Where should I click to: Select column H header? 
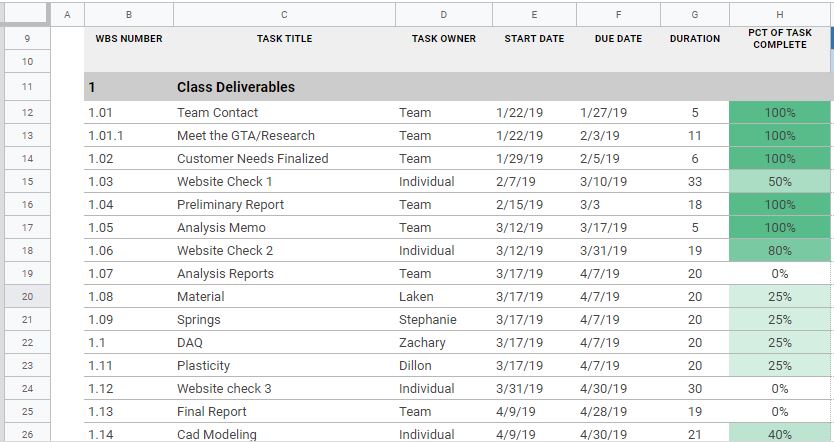[779, 15]
